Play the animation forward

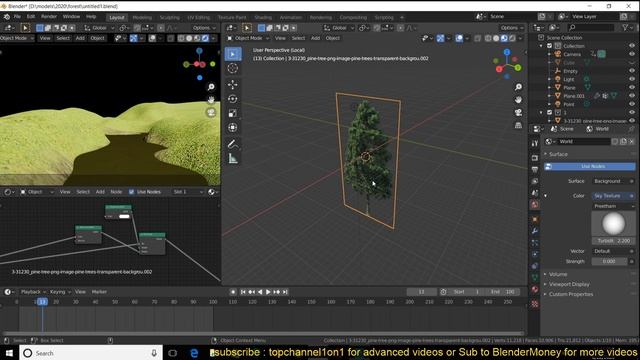point(268,292)
